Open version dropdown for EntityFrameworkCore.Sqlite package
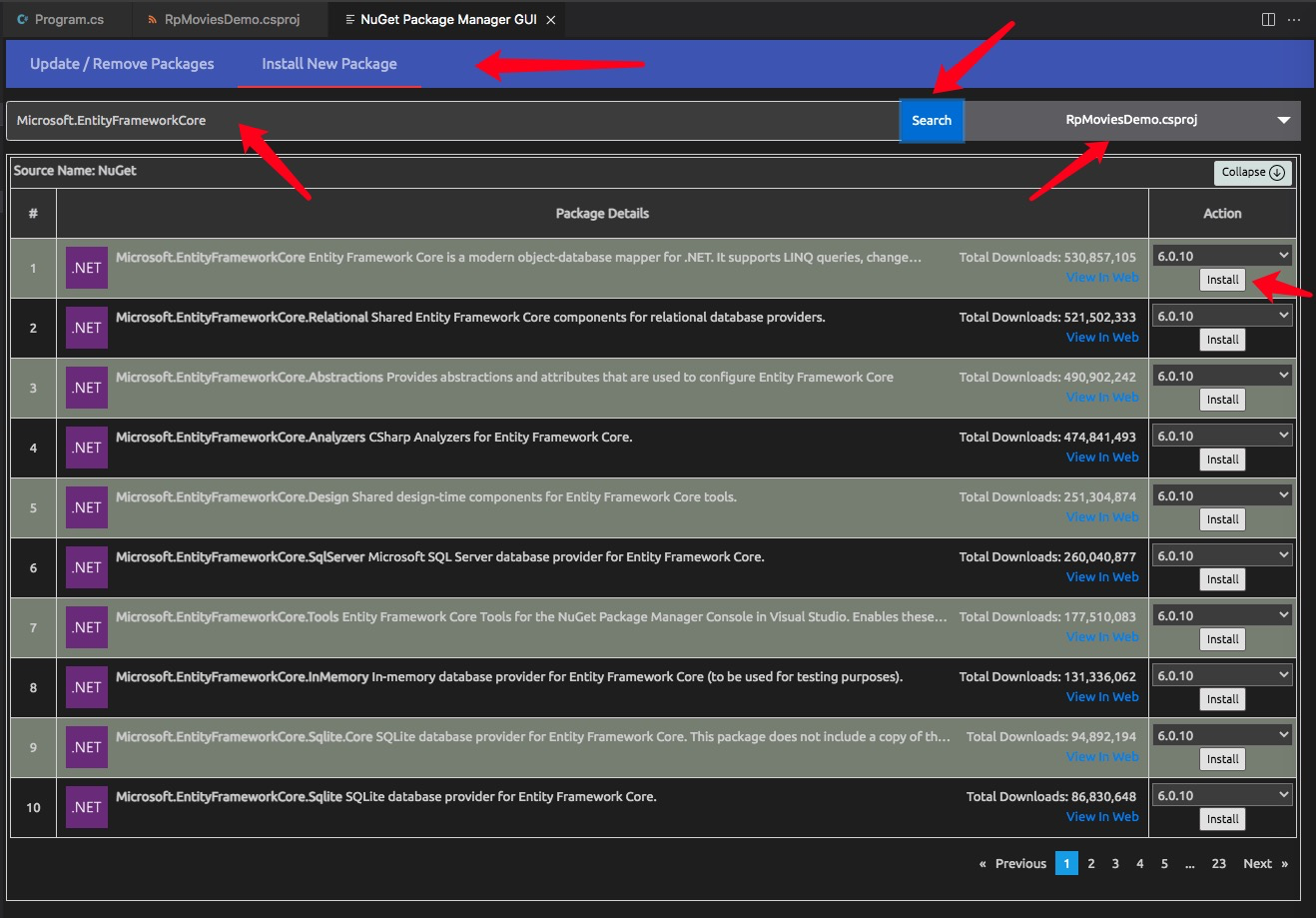Image resolution: width=1316 pixels, height=918 pixels. (x=1222, y=795)
